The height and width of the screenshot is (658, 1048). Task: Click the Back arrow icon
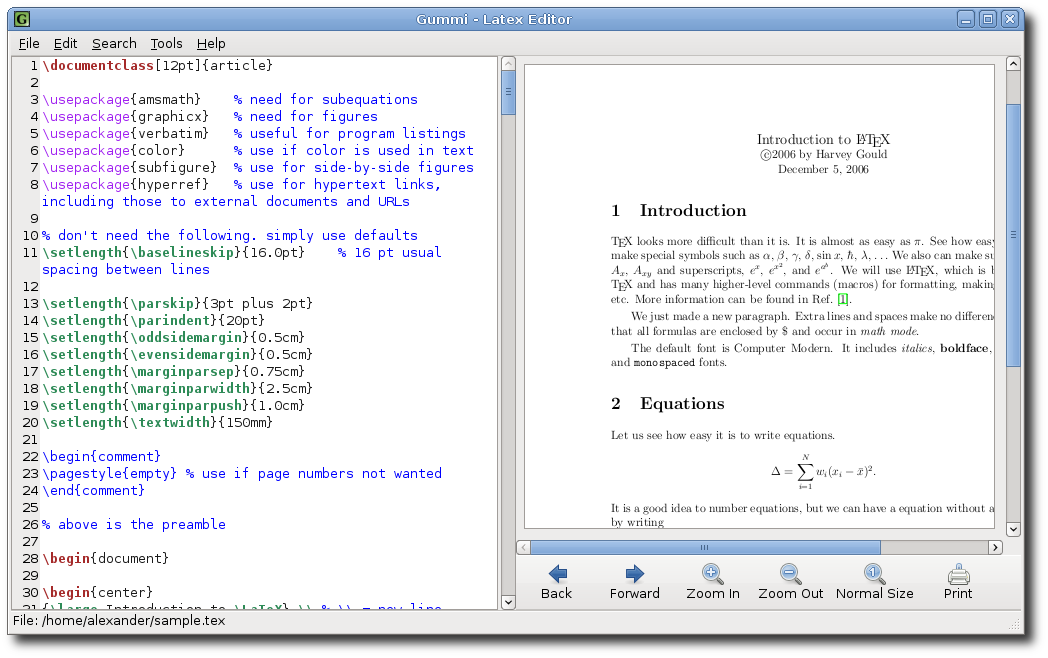pyautogui.click(x=557, y=574)
